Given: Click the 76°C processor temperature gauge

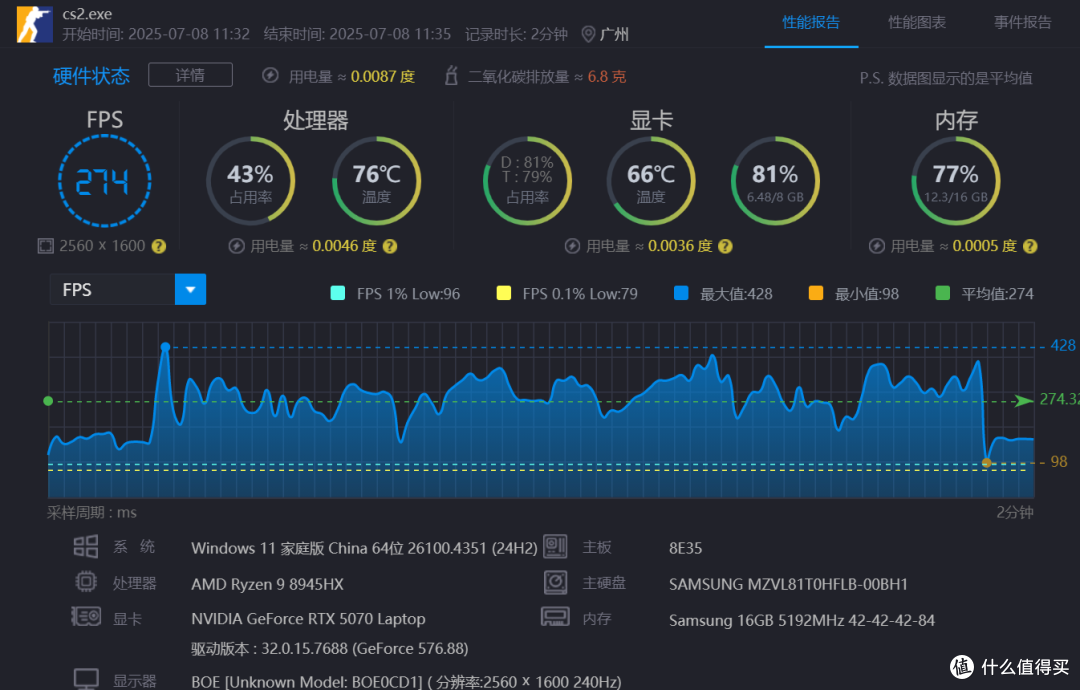Looking at the screenshot, I should [x=376, y=181].
